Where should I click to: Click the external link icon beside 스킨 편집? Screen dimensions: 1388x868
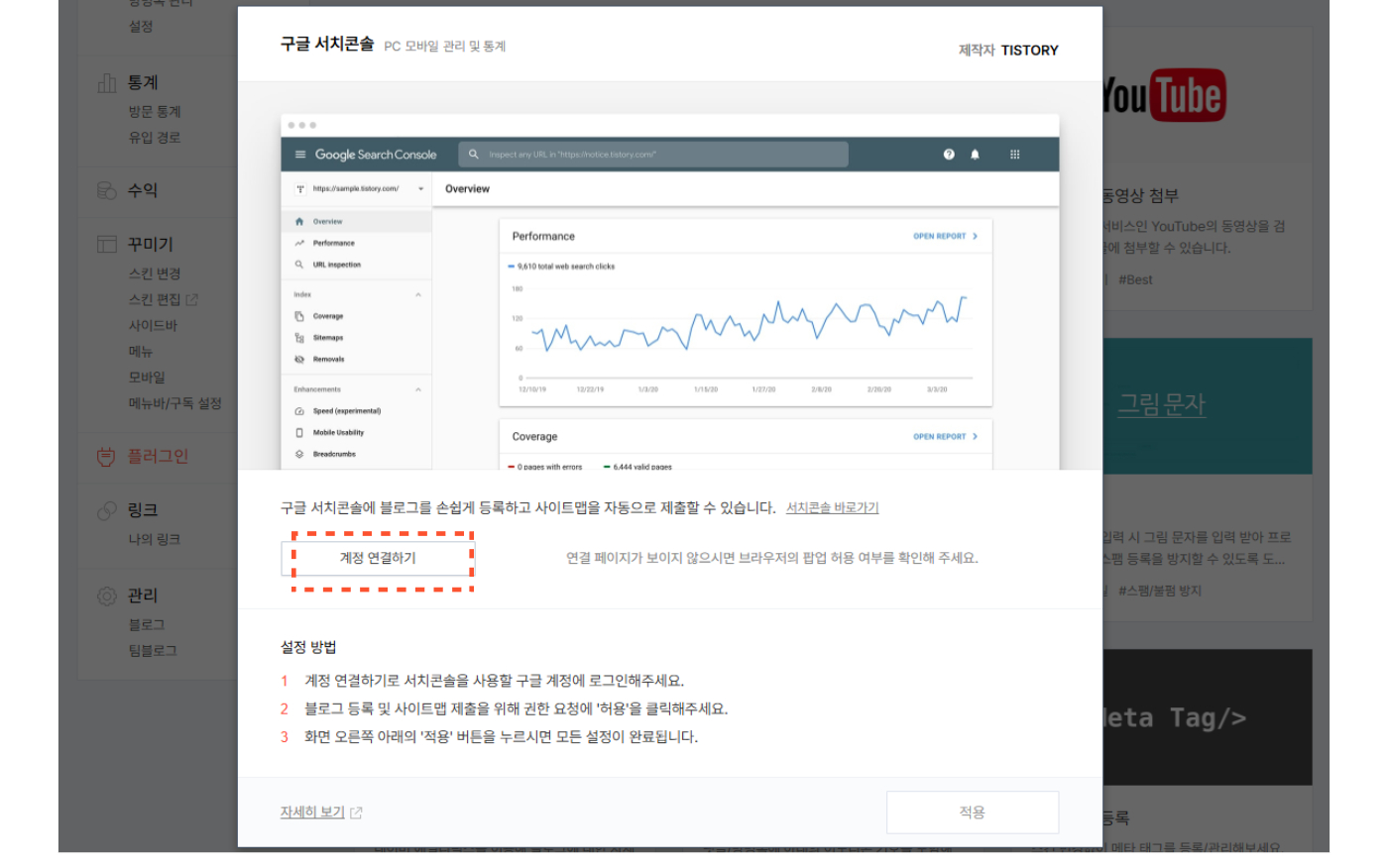click(x=192, y=299)
